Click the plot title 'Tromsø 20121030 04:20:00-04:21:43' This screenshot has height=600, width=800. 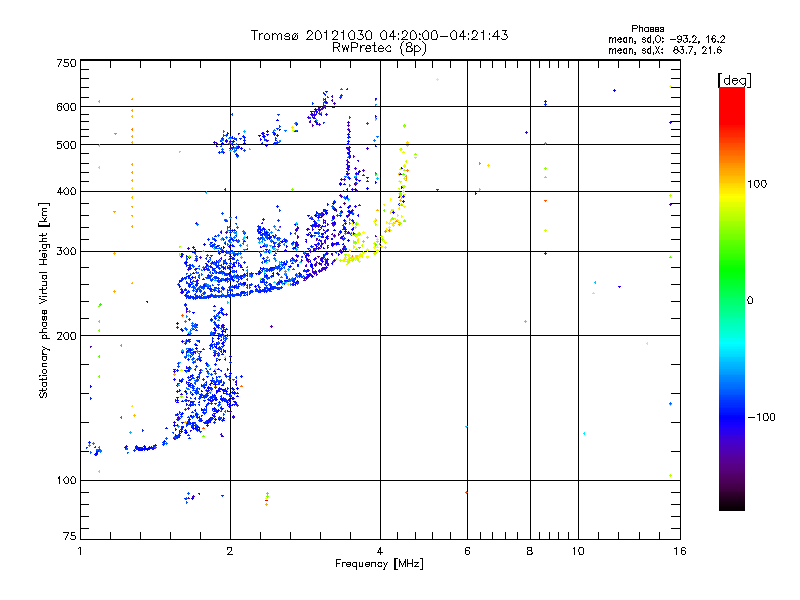coord(379,35)
